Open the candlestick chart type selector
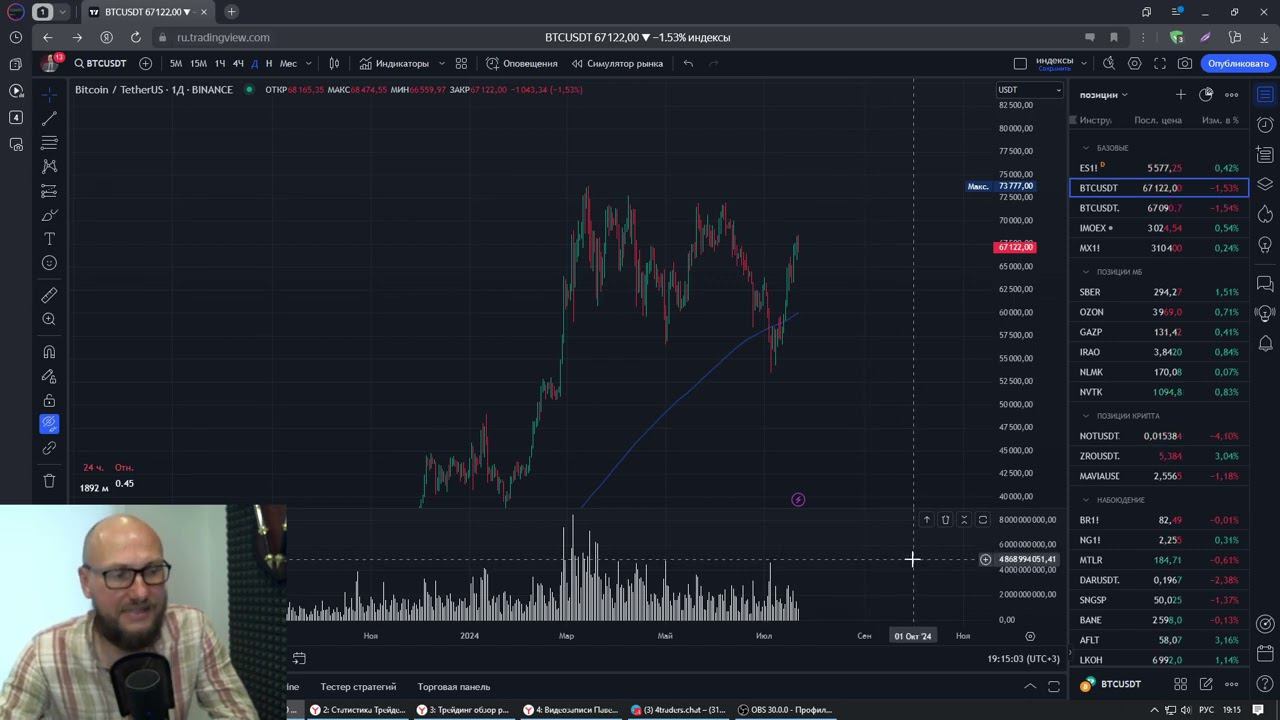Screen dimensions: 1280x720 (334, 63)
